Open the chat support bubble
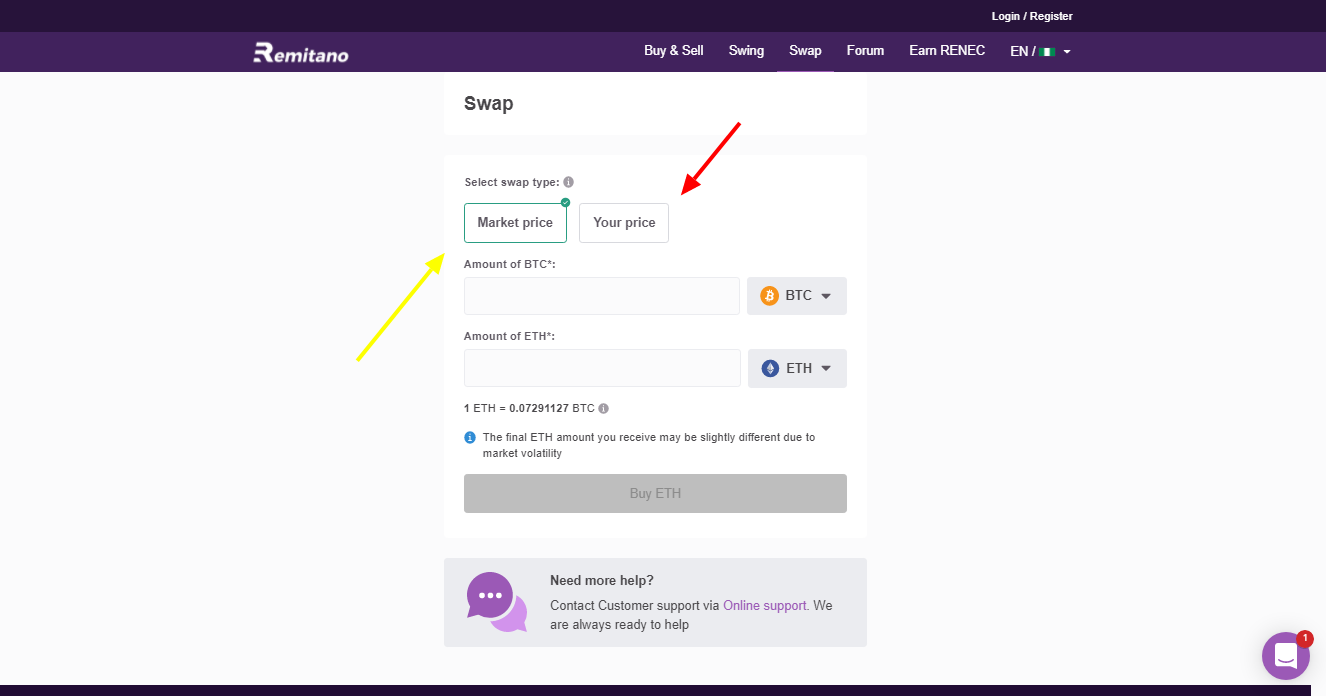Viewport: 1326px width, 696px height. point(1286,656)
